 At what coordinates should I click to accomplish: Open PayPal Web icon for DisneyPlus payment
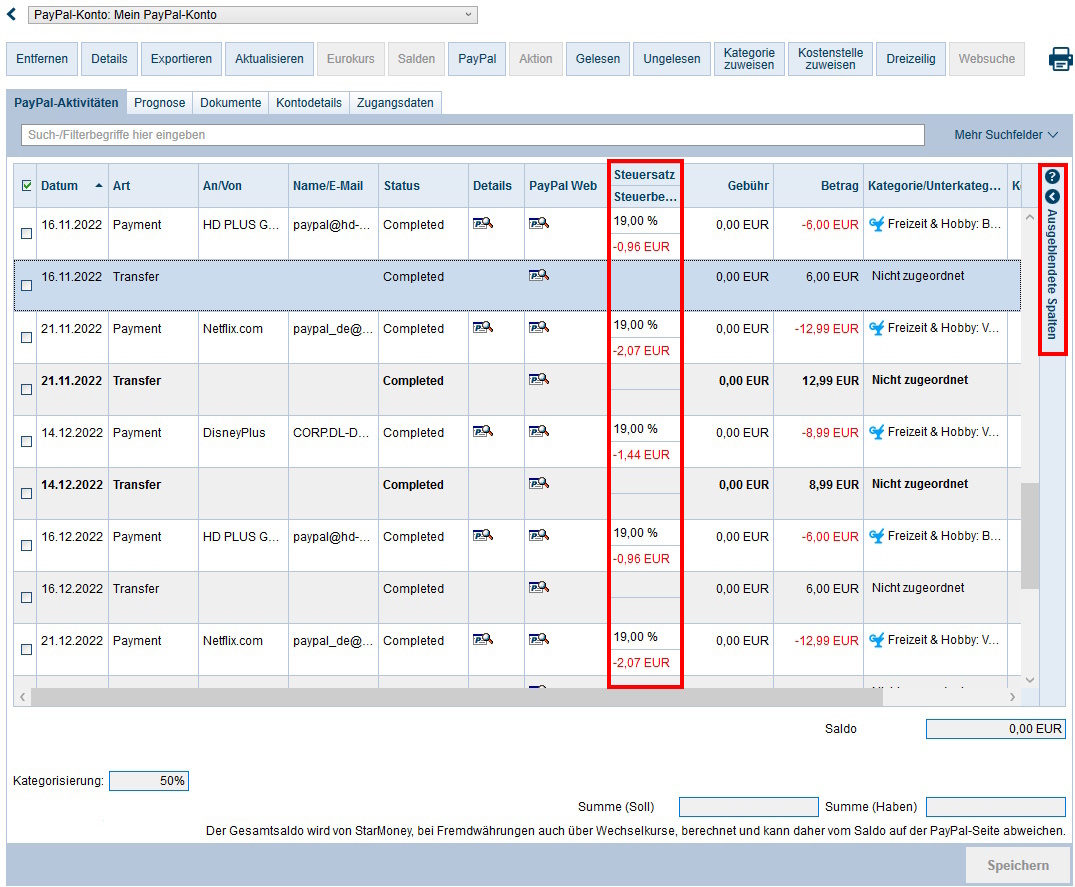point(539,431)
